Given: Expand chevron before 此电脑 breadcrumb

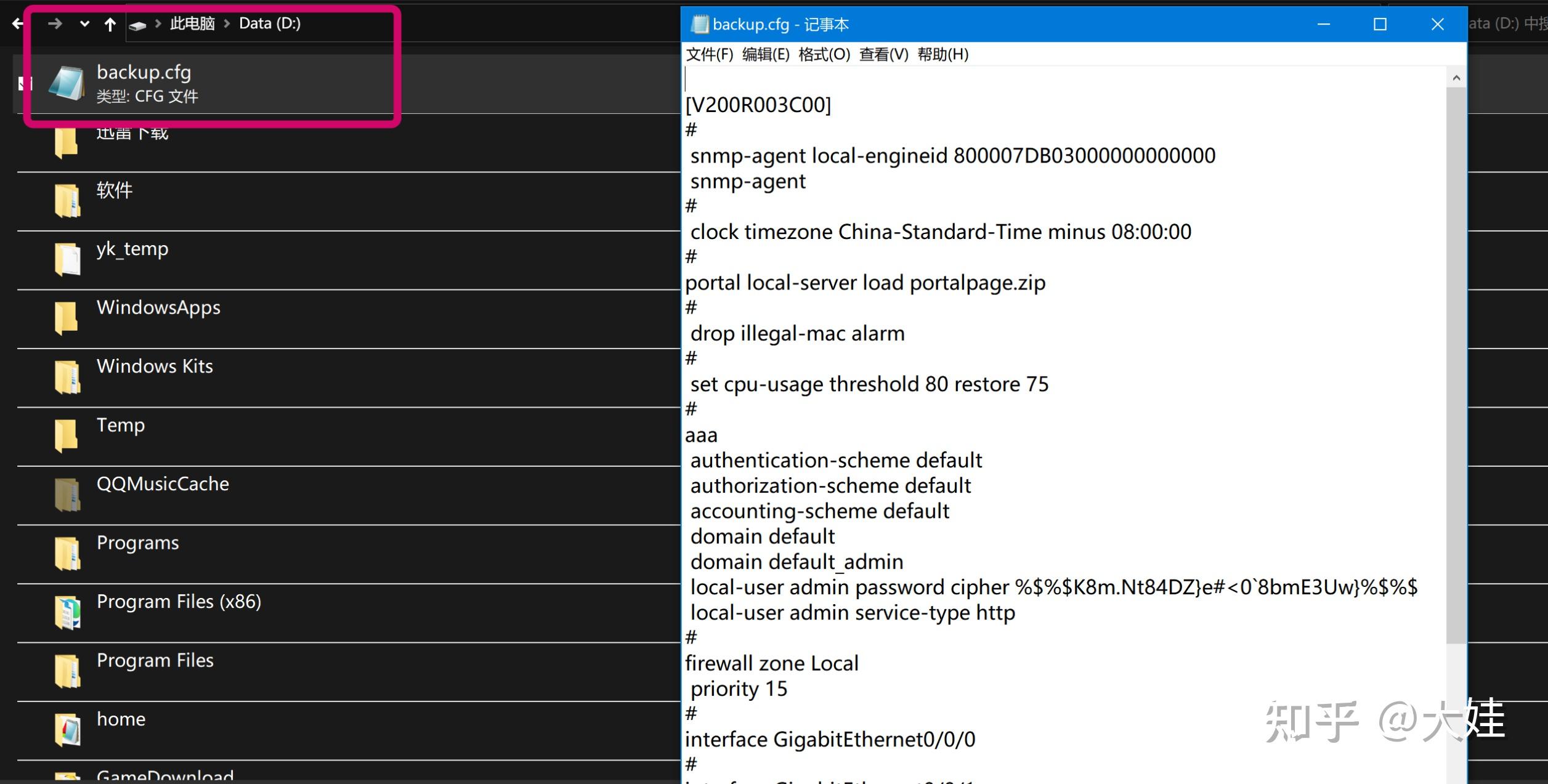Looking at the screenshot, I should pyautogui.click(x=158, y=23).
